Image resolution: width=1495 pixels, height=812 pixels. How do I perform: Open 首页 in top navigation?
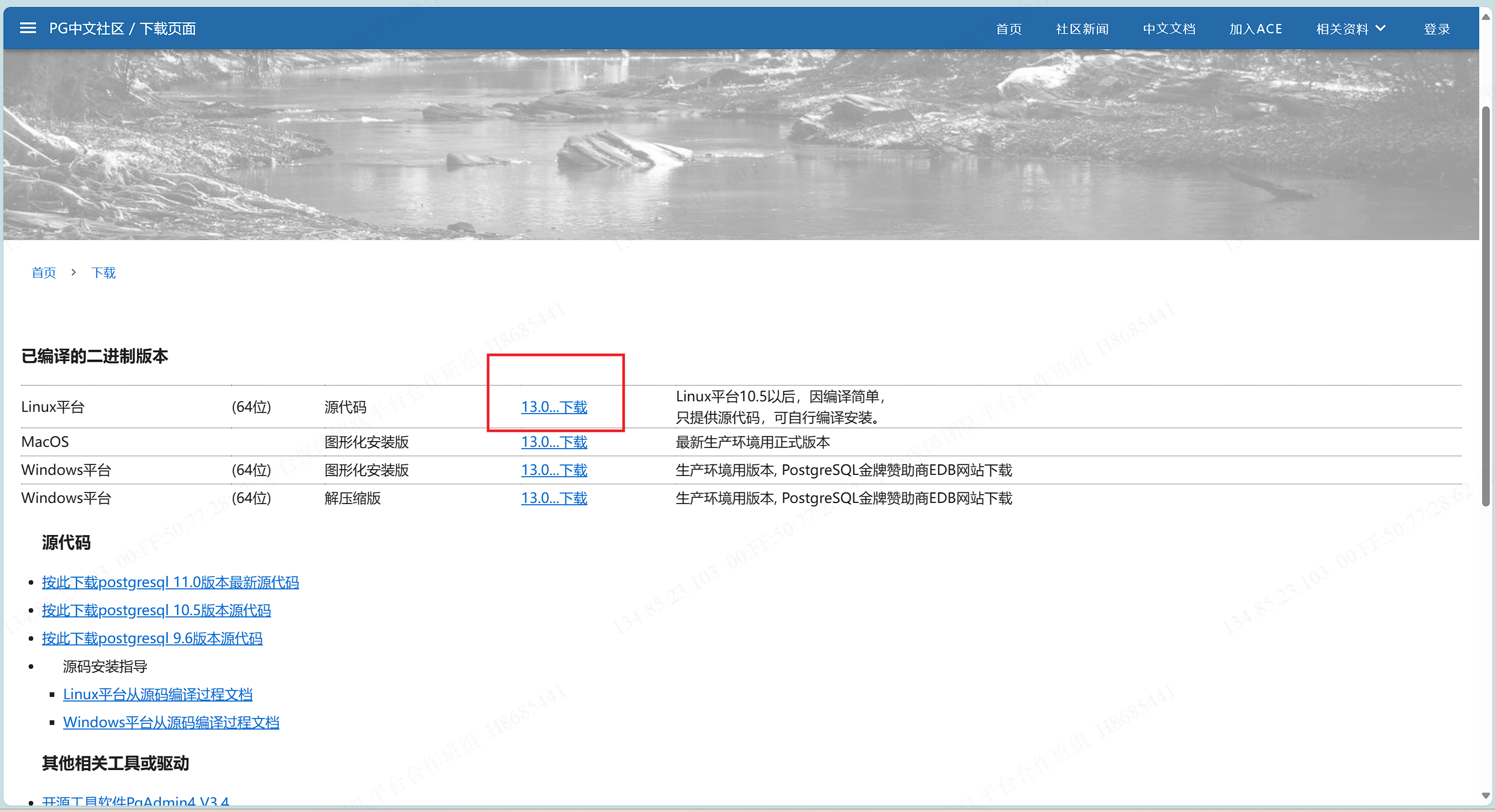pyautogui.click(x=1008, y=29)
